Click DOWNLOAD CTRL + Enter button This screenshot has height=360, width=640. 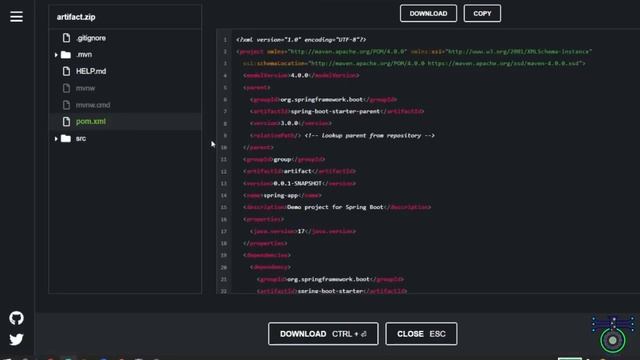[x=323, y=334]
